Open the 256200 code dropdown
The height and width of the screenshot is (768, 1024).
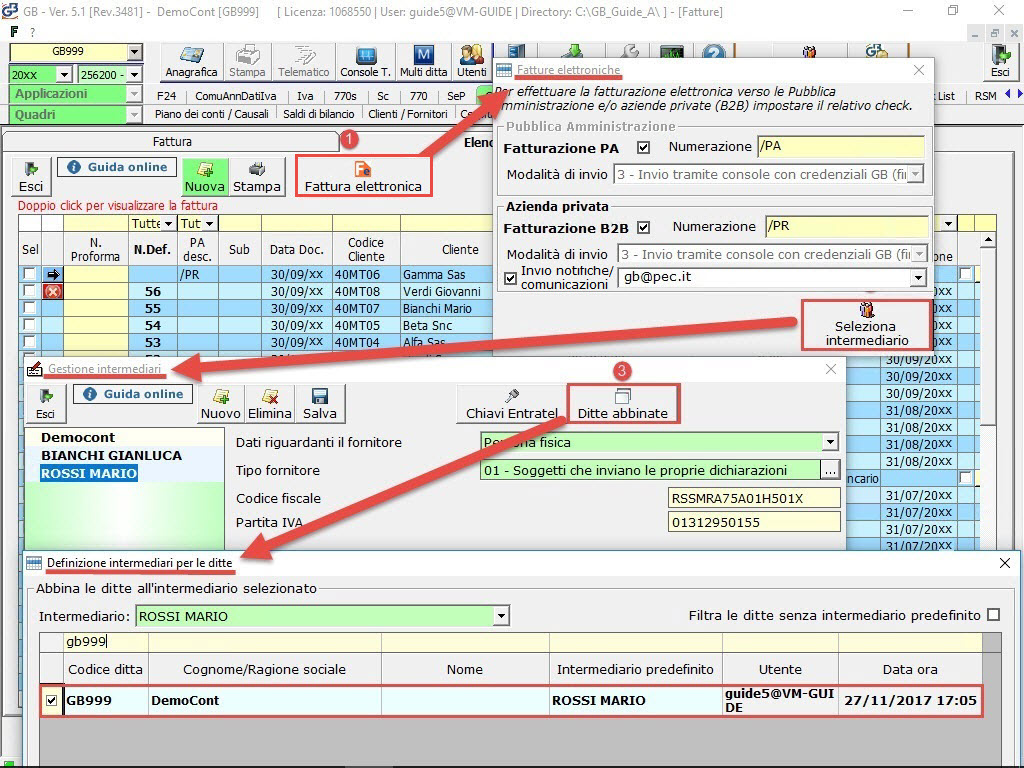135,74
